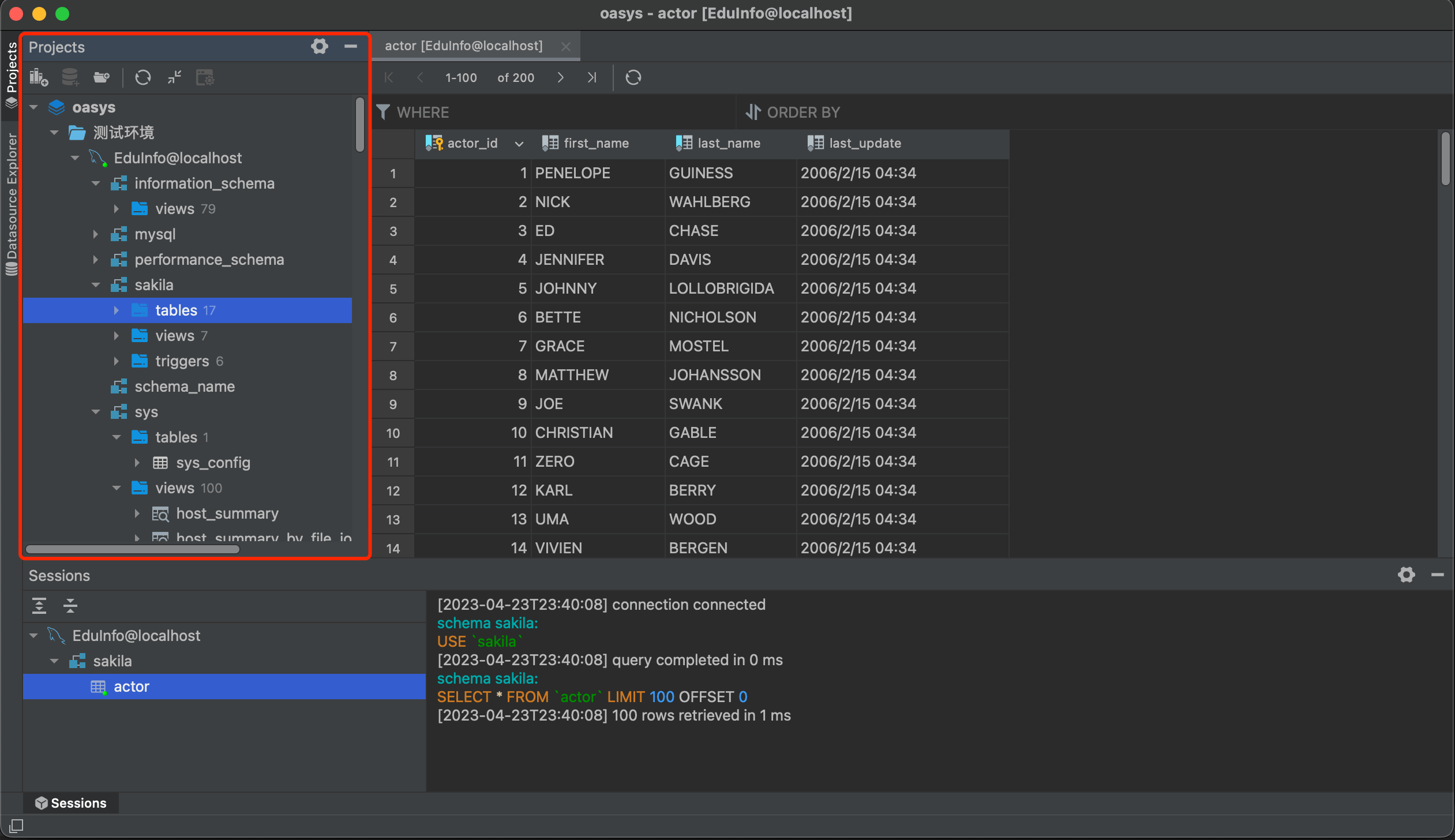Click the actor_id primary key column icon
The width and height of the screenshot is (1455, 840).
point(434,143)
